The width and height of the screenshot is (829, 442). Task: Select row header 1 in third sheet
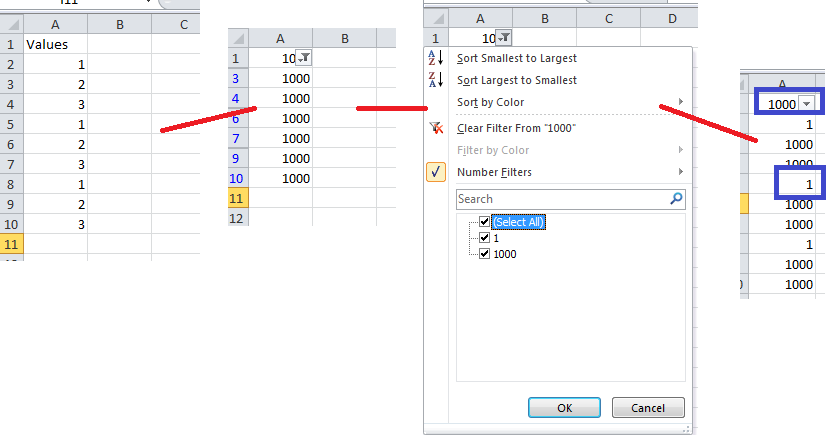436,38
